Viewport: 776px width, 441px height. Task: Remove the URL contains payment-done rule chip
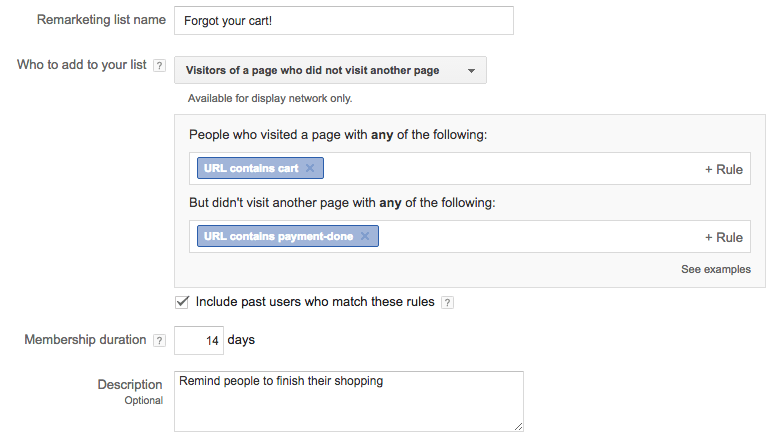pyautogui.click(x=365, y=237)
